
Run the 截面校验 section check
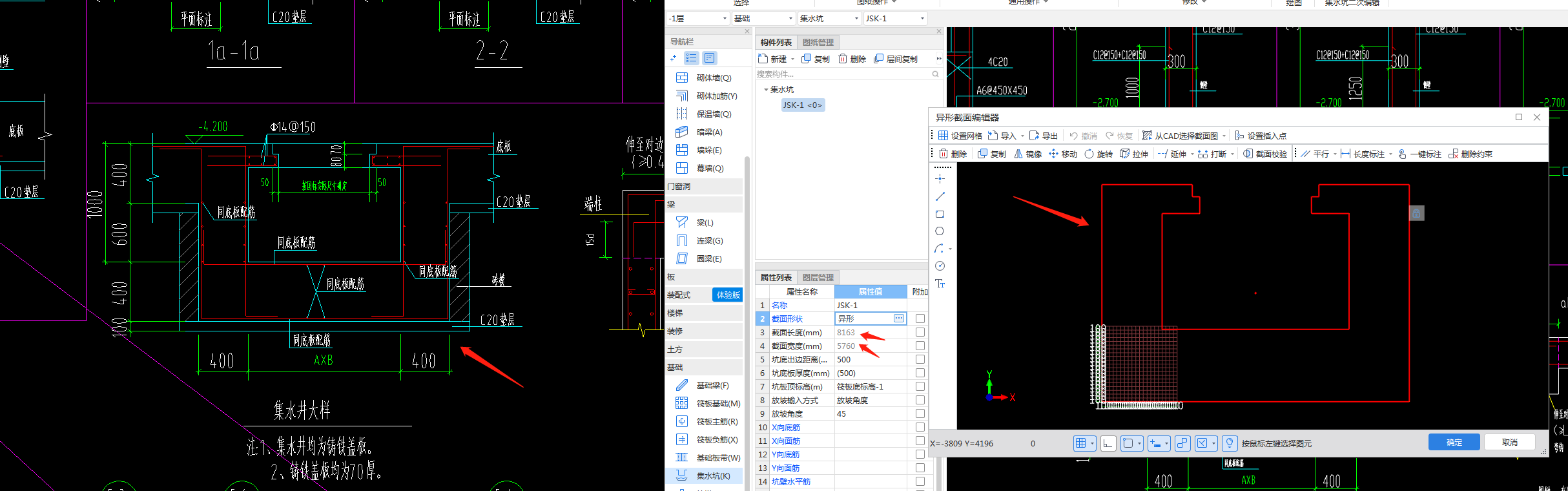click(1265, 154)
